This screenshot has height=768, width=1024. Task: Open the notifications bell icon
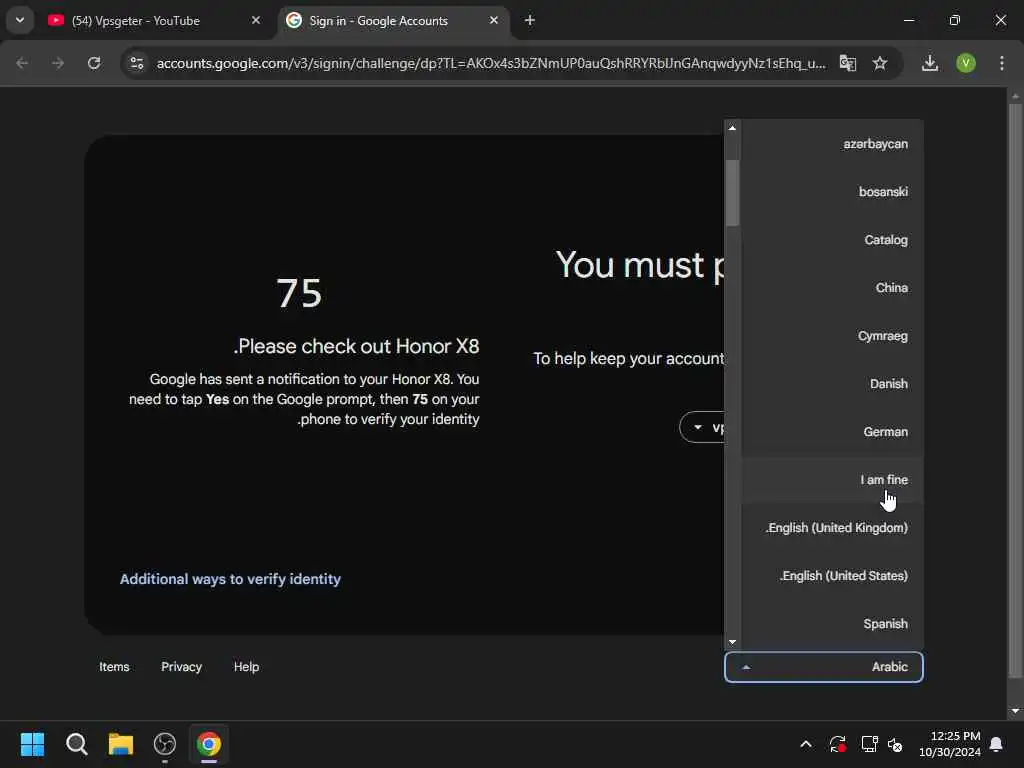click(997, 744)
